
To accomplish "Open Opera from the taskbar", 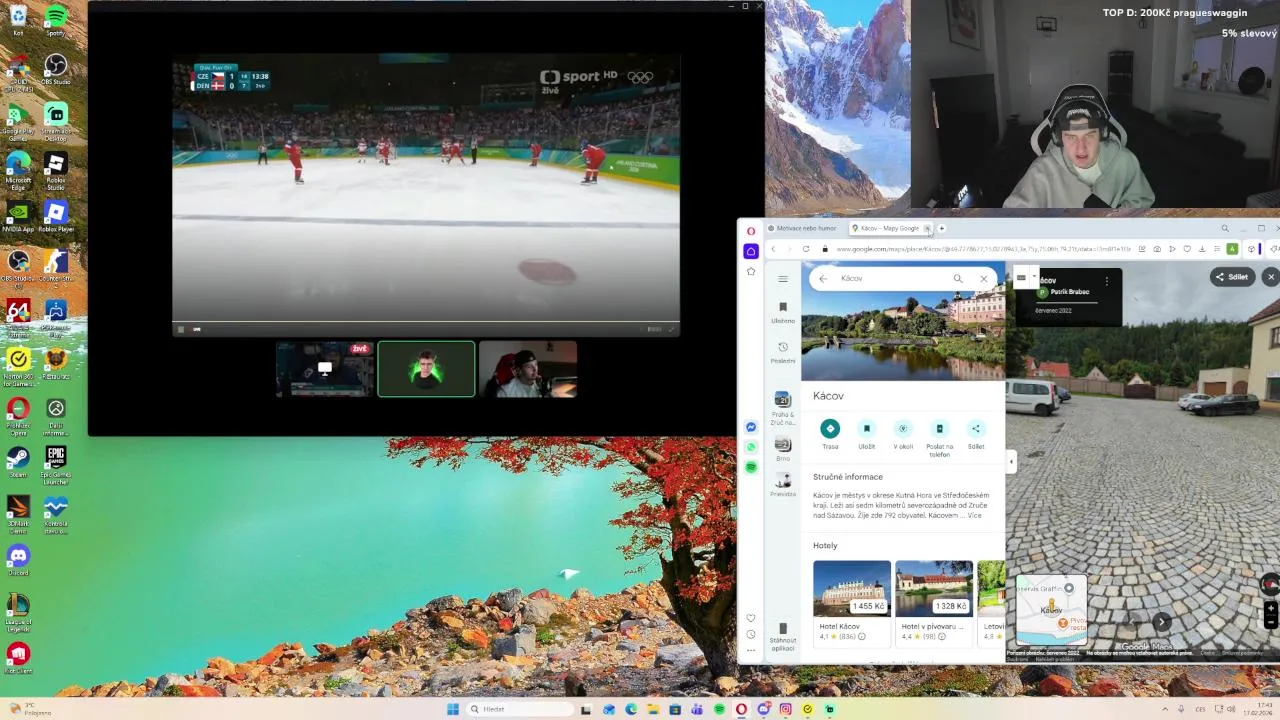I will pyautogui.click(x=741, y=709).
